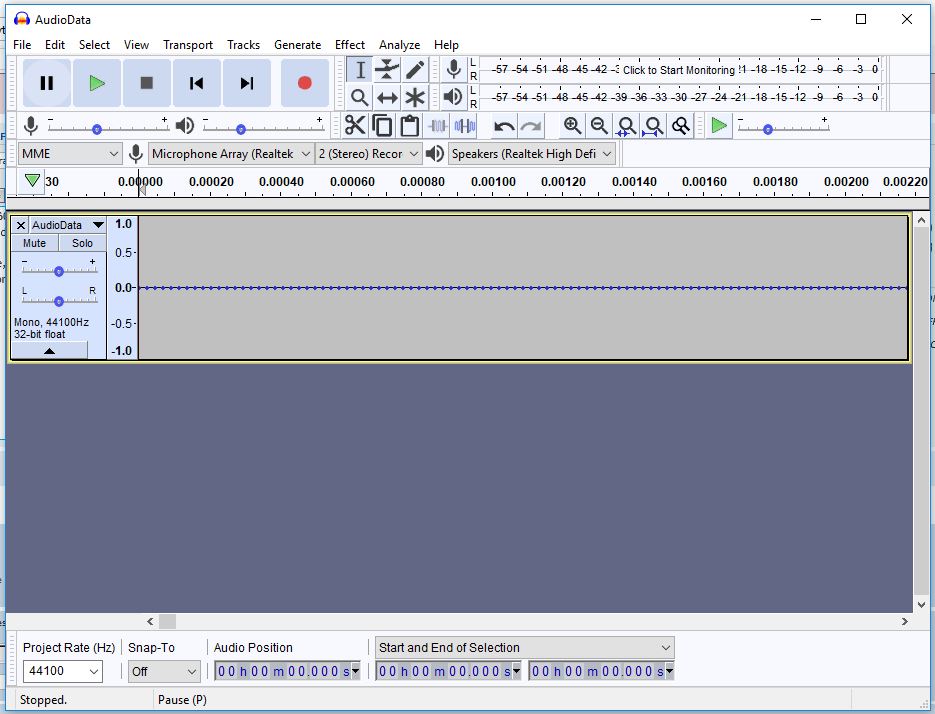Screen dimensions: 935x714
Task: Toggle the Pause button
Action: (x=47, y=83)
